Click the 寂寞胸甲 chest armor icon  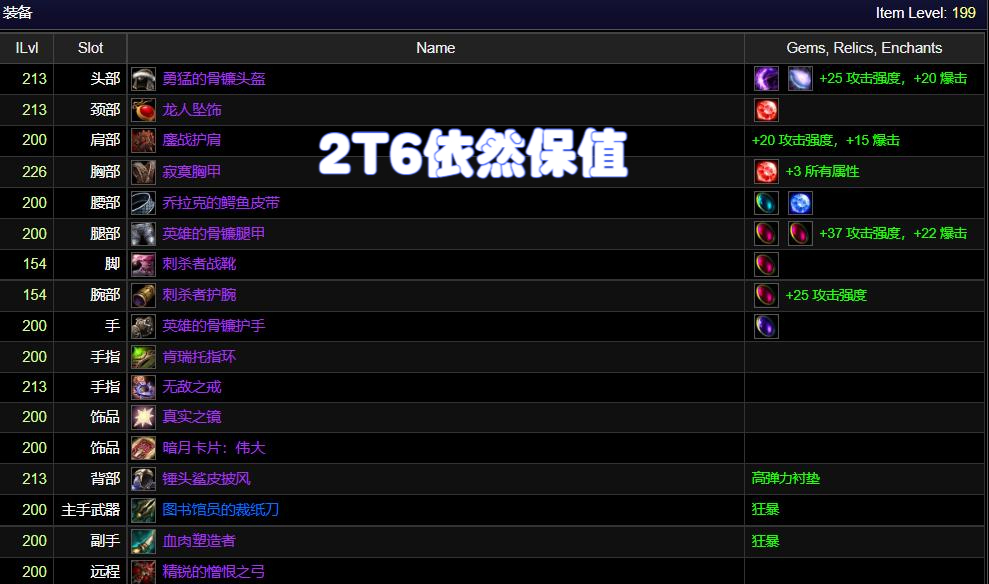143,172
